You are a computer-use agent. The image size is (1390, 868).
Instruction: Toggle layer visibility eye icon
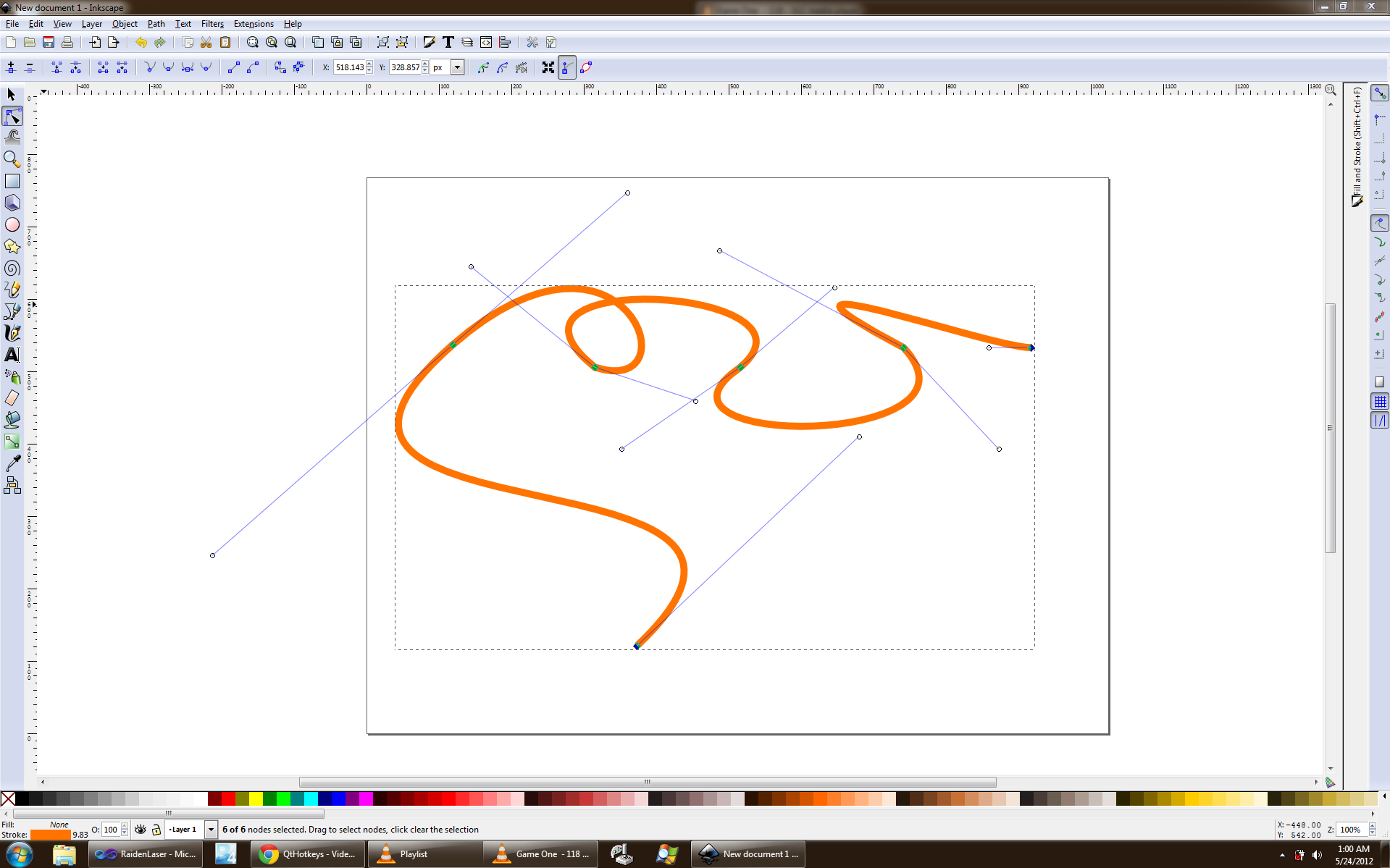[140, 830]
